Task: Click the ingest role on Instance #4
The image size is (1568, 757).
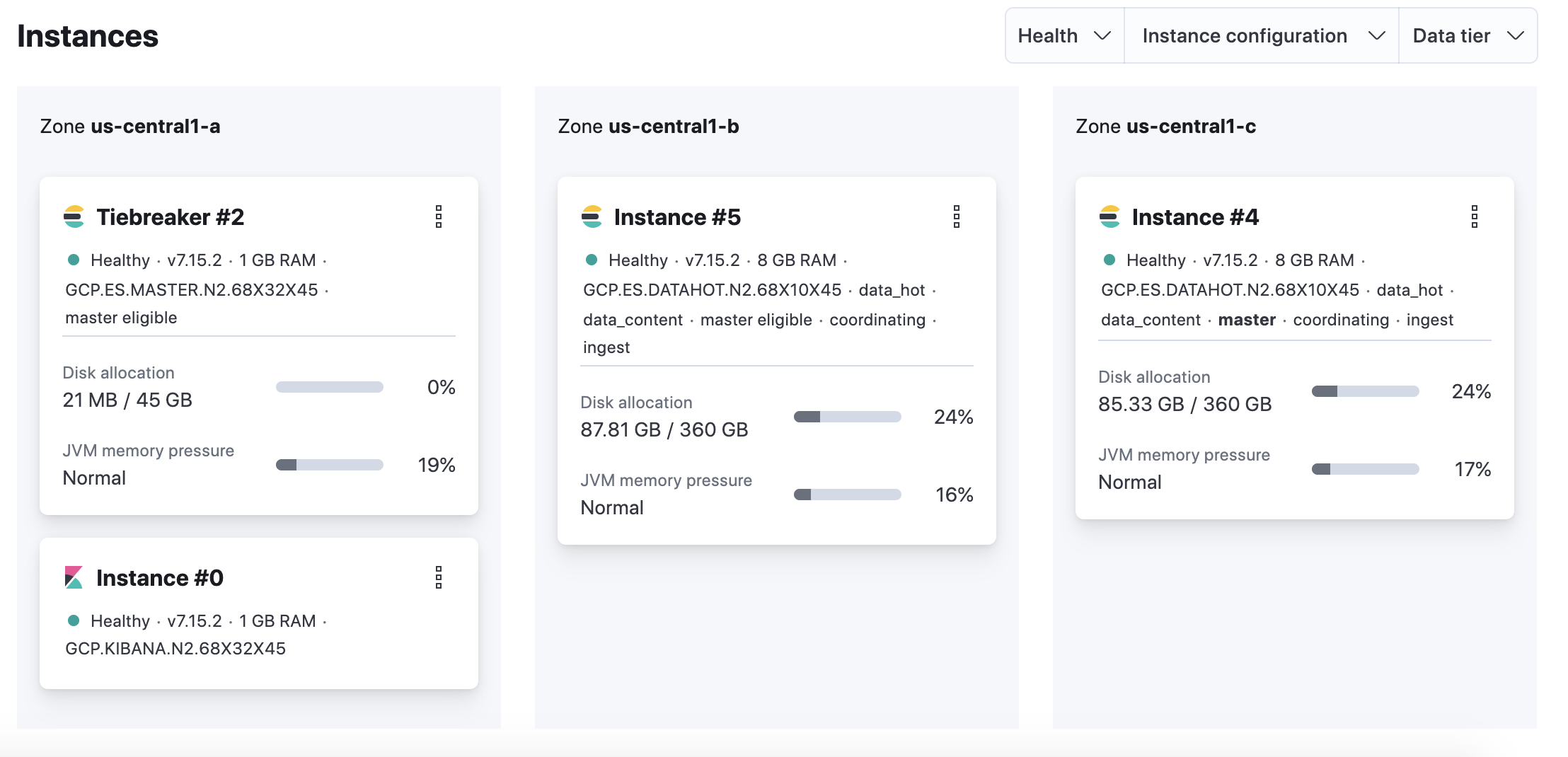Action: (x=1430, y=320)
